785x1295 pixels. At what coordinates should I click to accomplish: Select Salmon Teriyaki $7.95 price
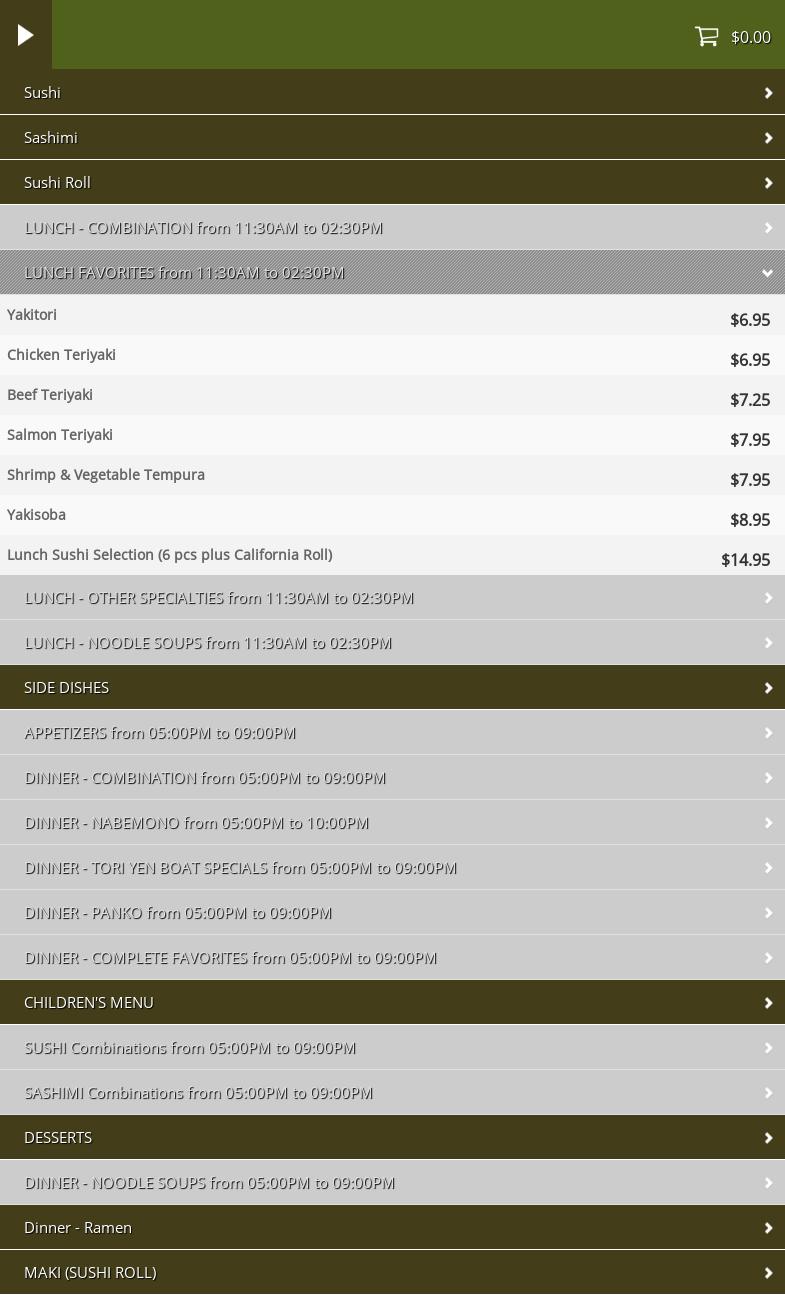click(749, 440)
